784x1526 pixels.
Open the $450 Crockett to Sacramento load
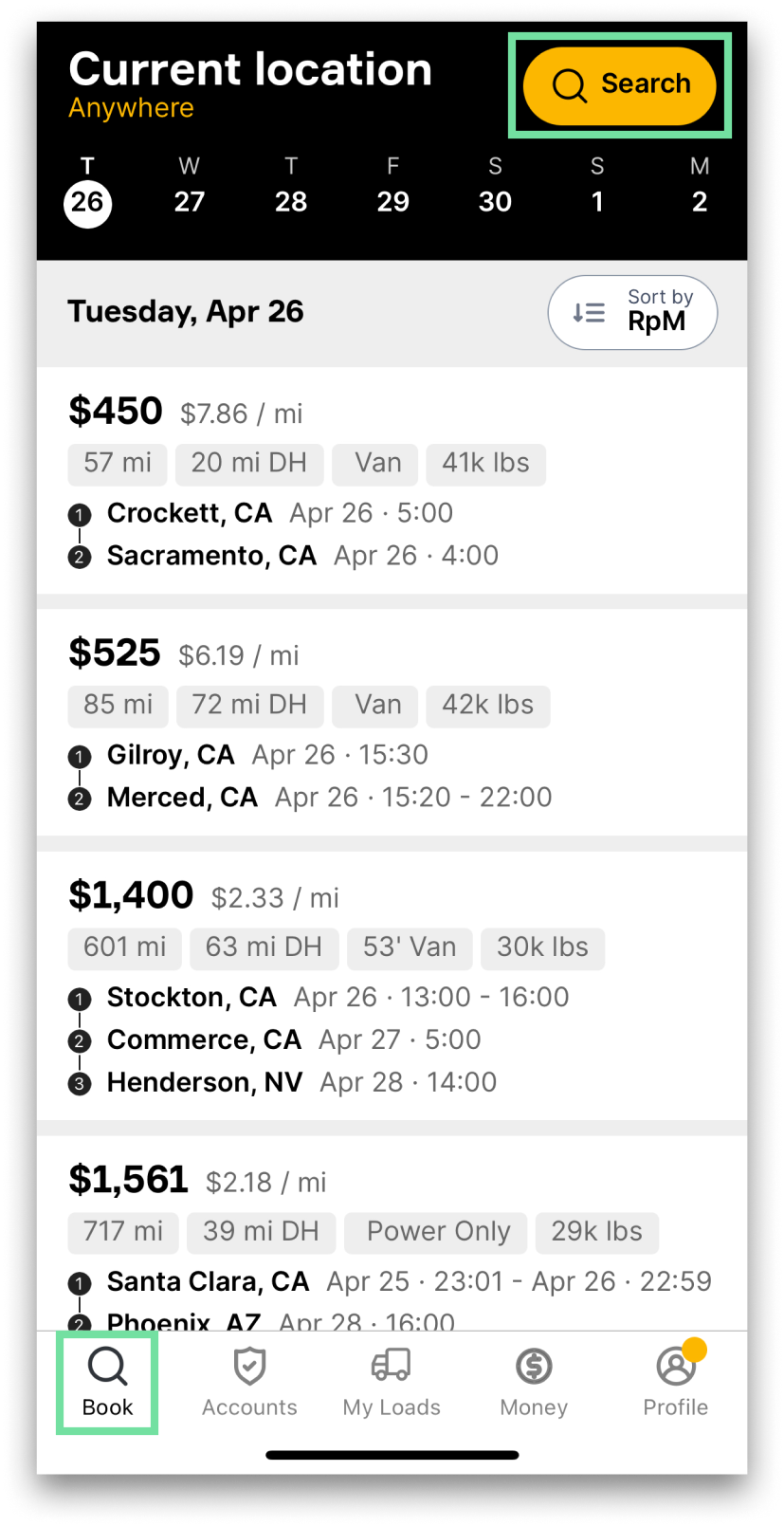392,481
